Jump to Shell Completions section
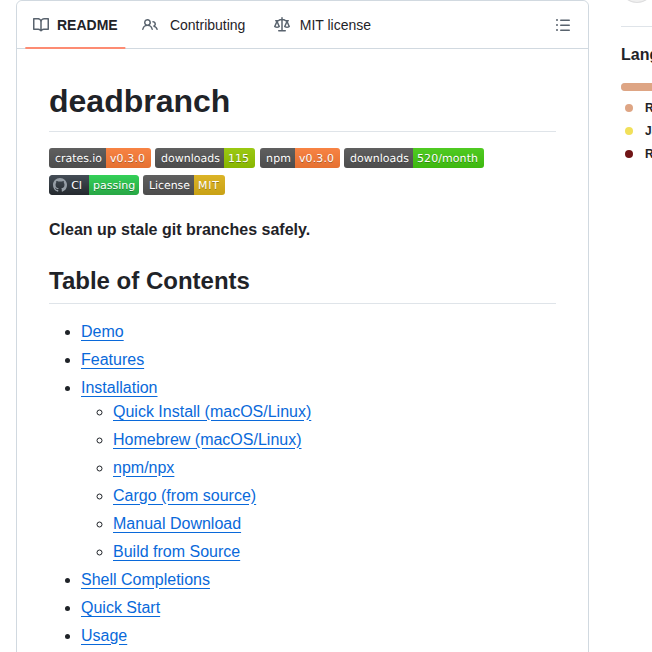This screenshot has height=652, width=652. pyautogui.click(x=146, y=580)
